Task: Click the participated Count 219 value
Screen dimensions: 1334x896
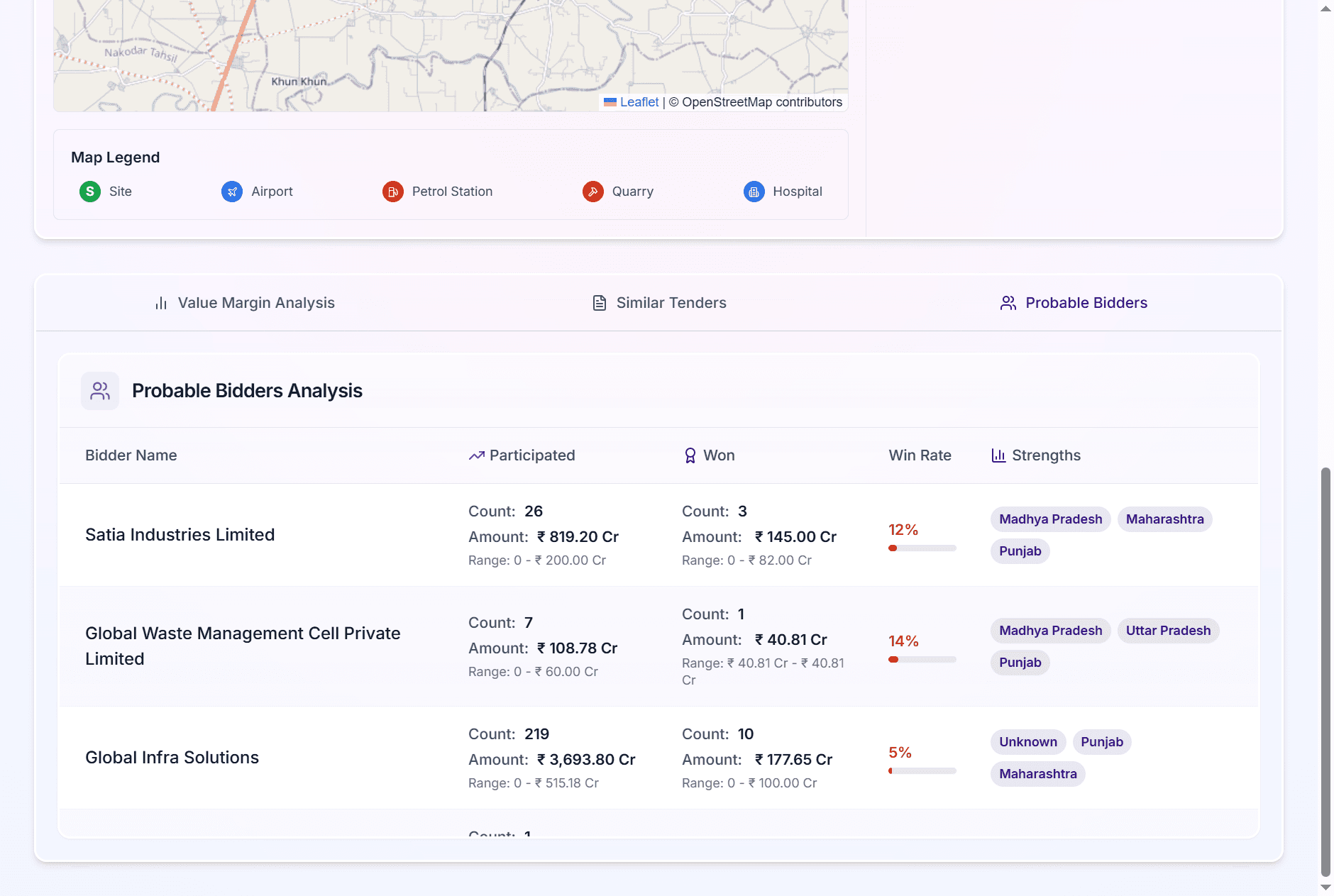Action: coord(536,734)
